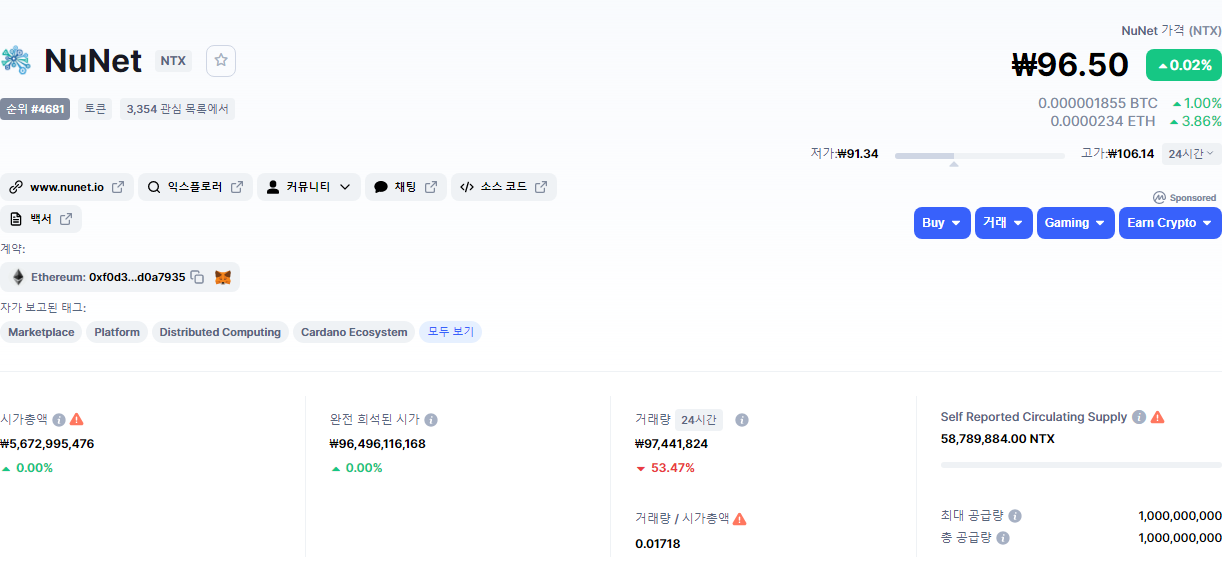Click the speech bubble icon on the 채팅 chip
This screenshot has height=577, width=1222.
381,187
